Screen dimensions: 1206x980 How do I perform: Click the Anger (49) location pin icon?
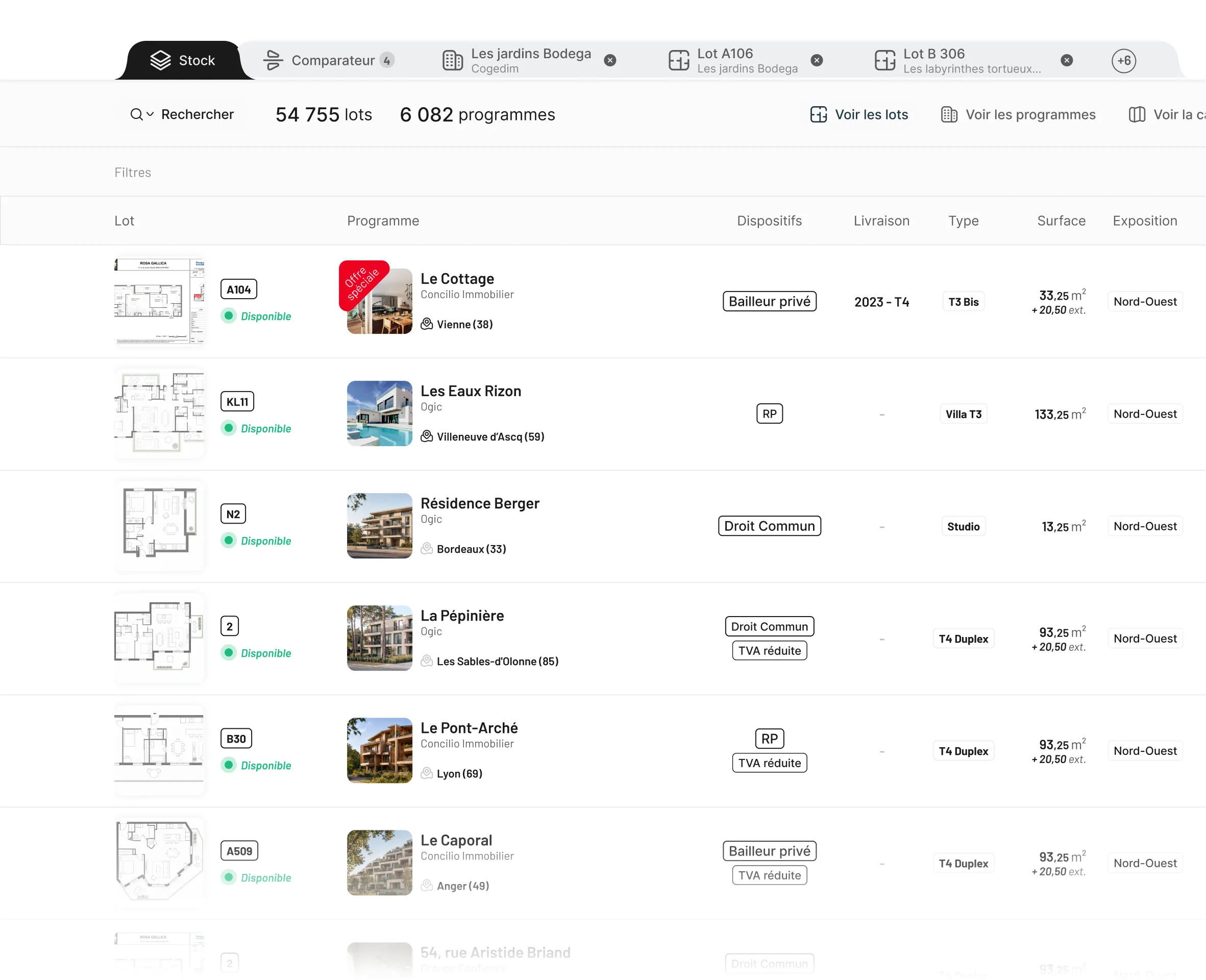pos(427,886)
